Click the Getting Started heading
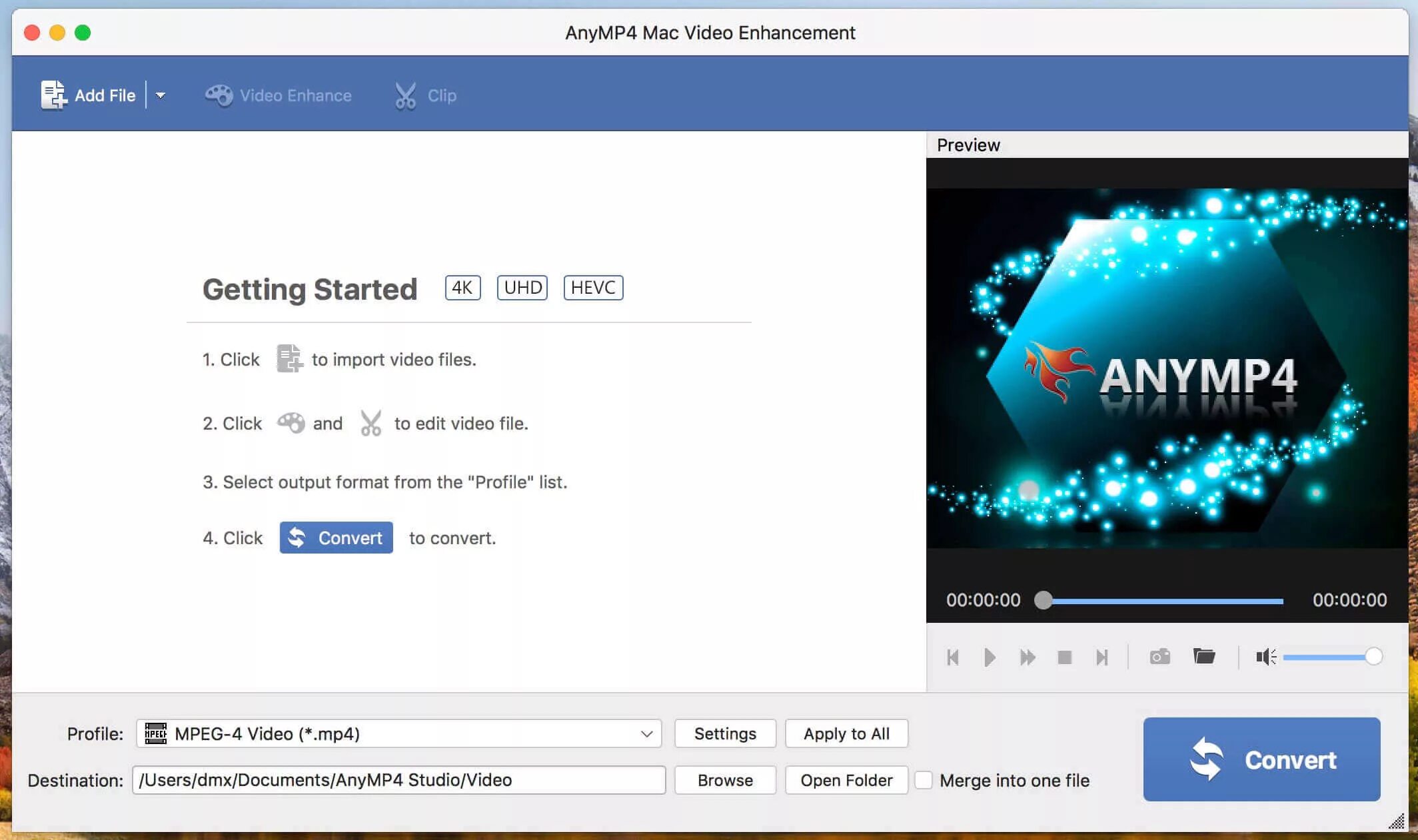 [x=310, y=289]
